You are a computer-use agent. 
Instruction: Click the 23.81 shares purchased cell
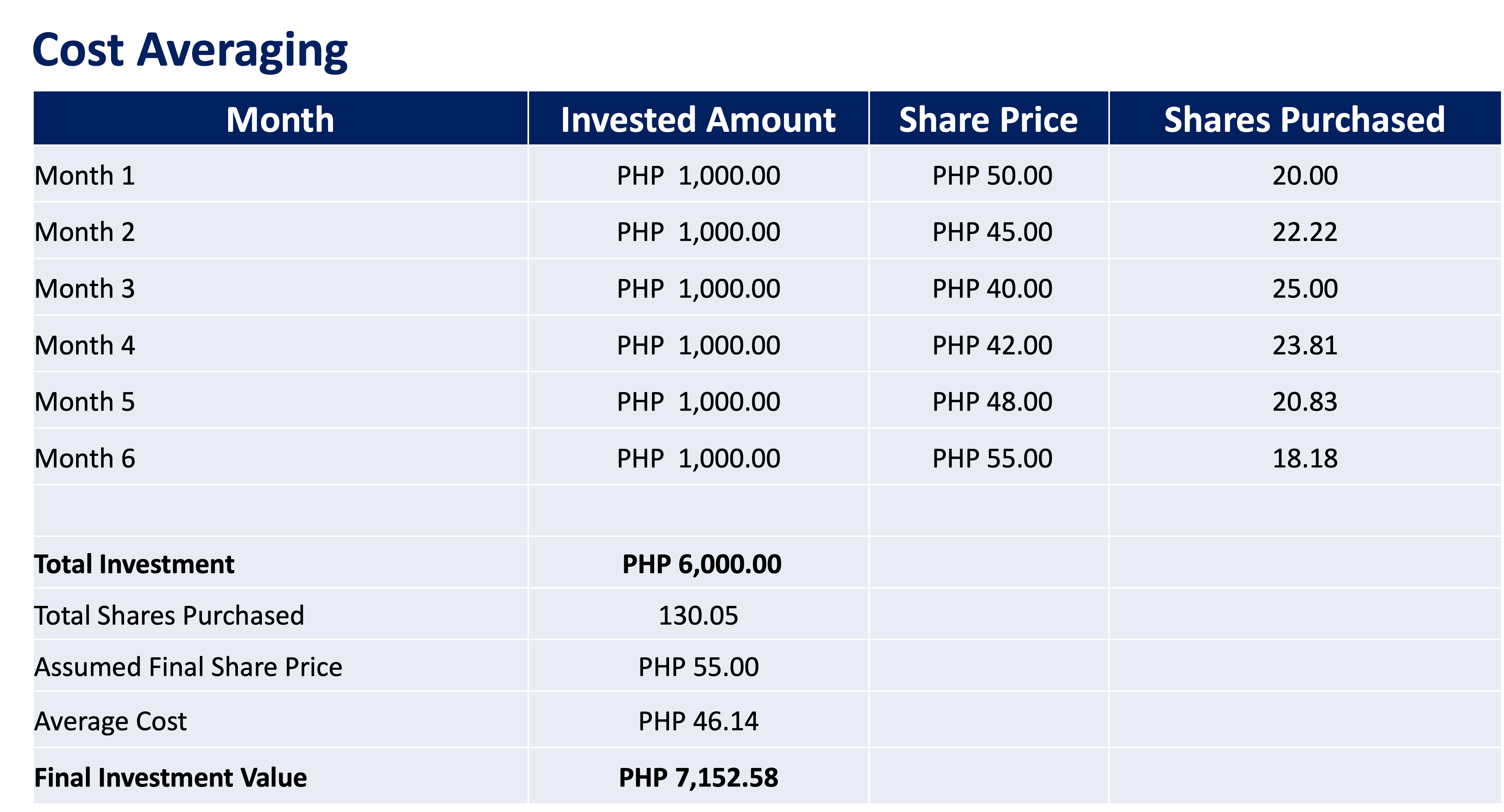coord(1305,345)
